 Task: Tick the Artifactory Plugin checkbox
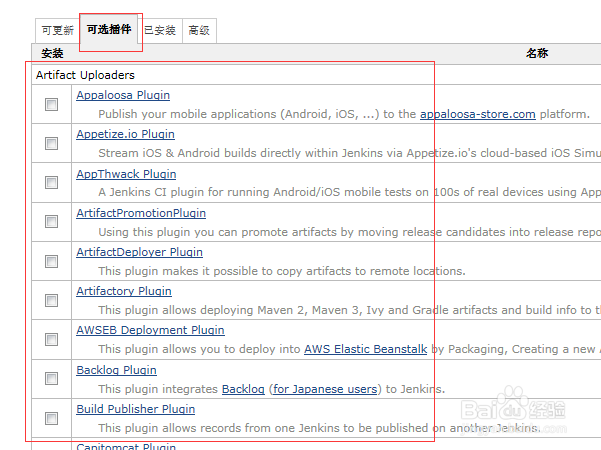coord(51,300)
